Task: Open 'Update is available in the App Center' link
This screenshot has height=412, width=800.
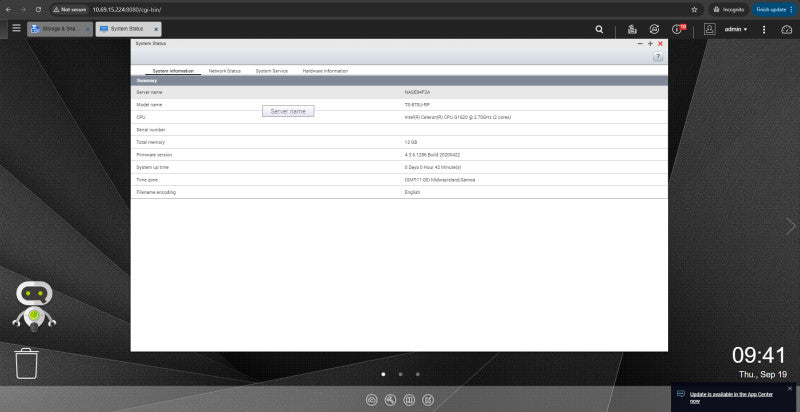Action: [731, 397]
